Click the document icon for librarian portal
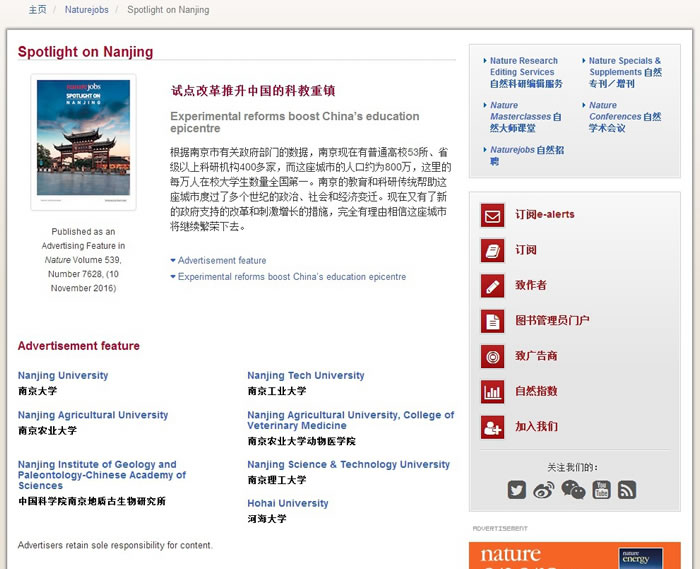This screenshot has height=569, width=700. click(492, 321)
